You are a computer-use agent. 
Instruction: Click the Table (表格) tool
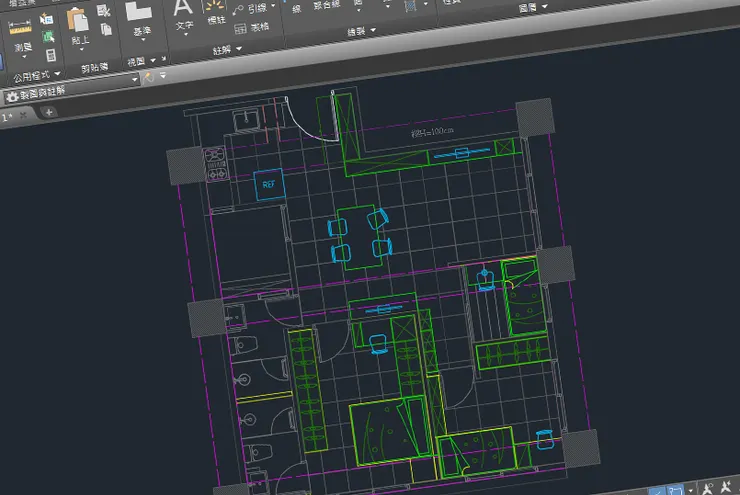tap(252, 28)
